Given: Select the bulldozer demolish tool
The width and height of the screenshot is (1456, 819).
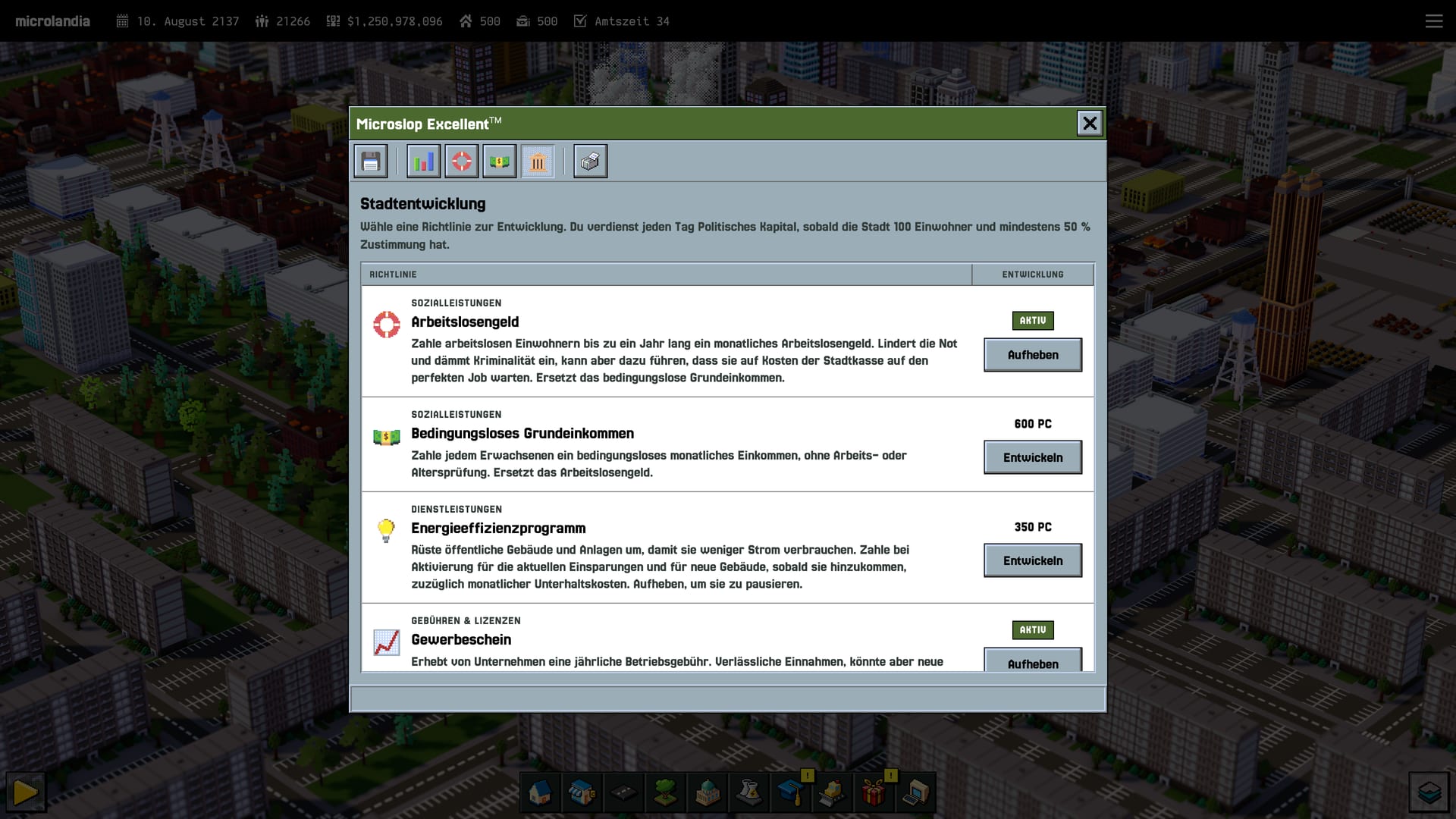Looking at the screenshot, I should point(832,793).
